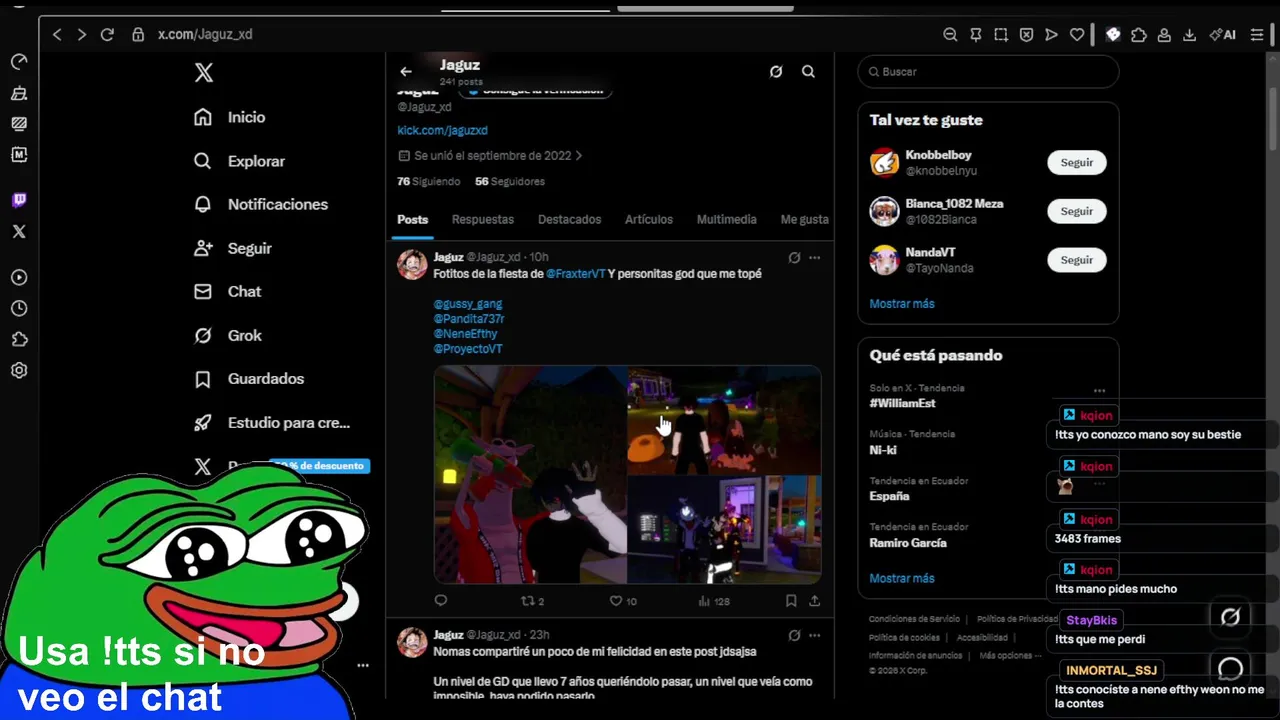Open the @FraxterVT mention in the post
Screen dimensions: 1280x720
pos(576,274)
